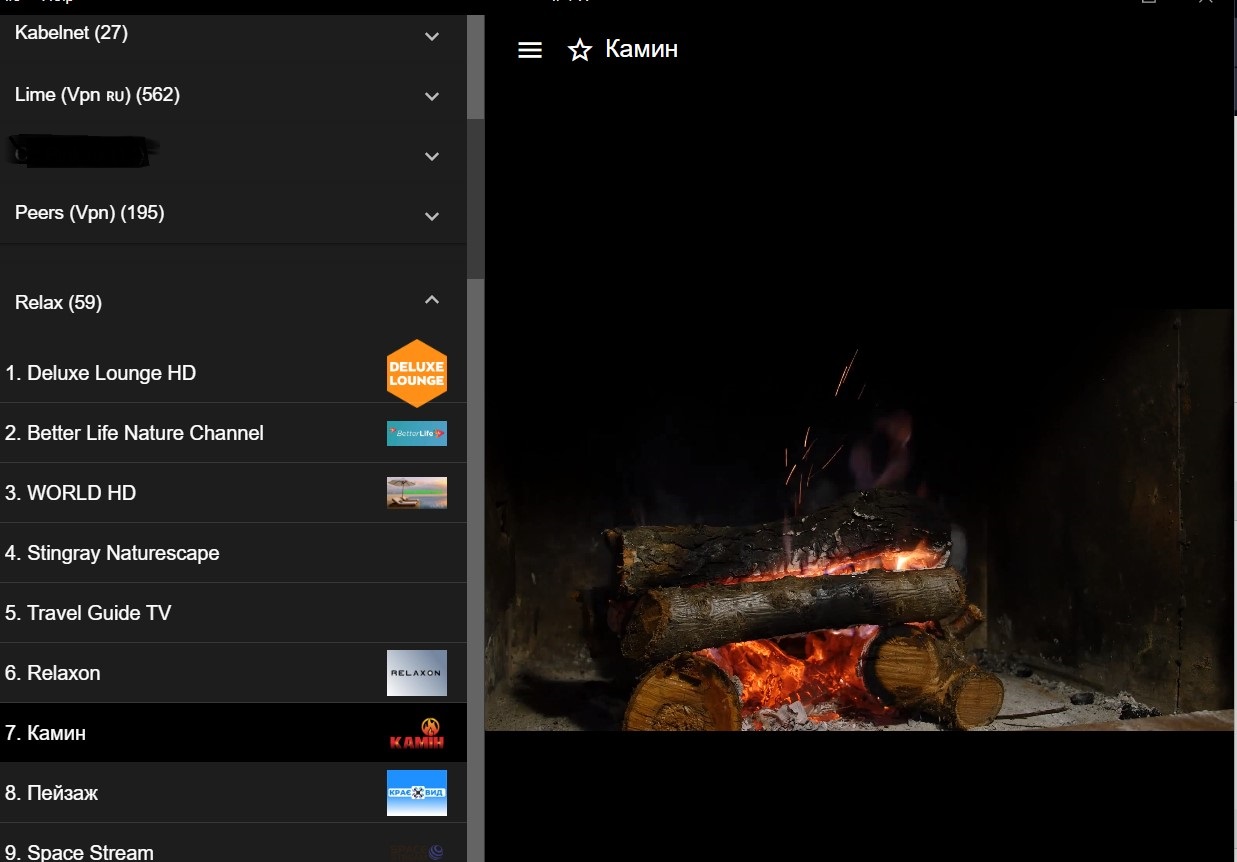Click the WORLD HD channel thumbnail
Viewport: 1237px width, 862px height.
417,493
